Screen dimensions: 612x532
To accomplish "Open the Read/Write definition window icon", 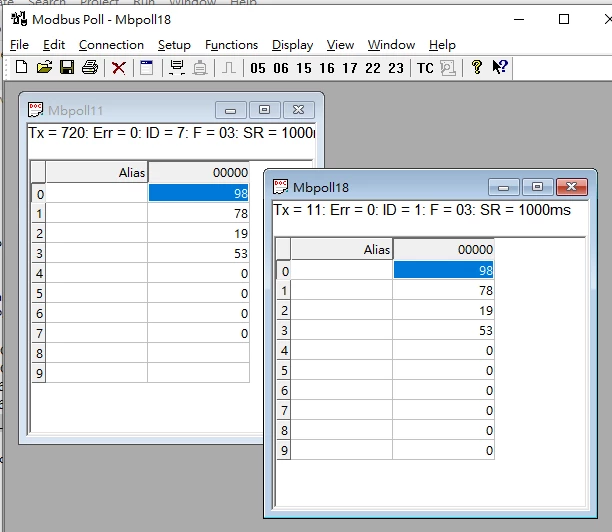I will click(x=147, y=68).
